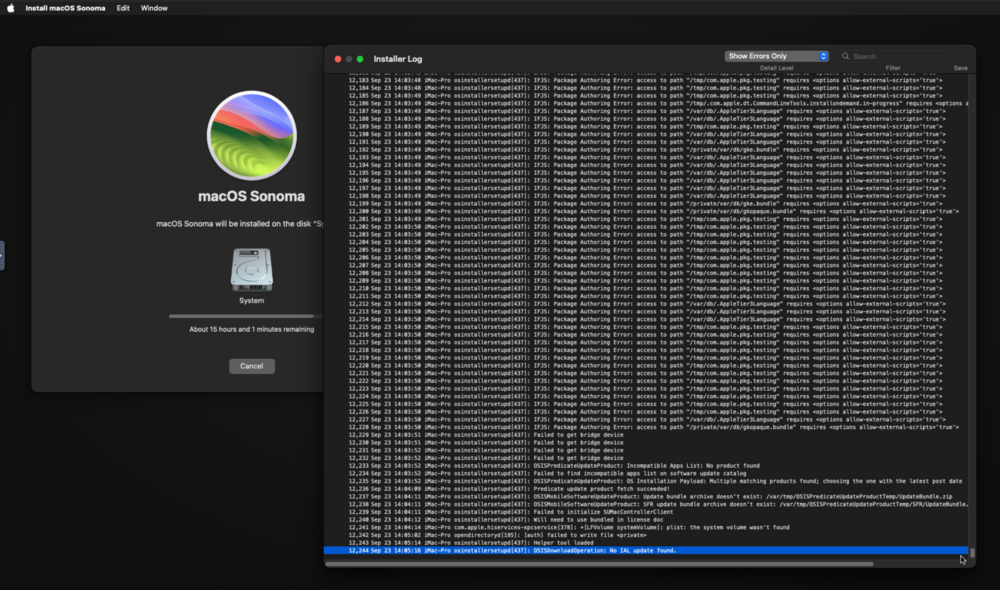The width and height of the screenshot is (1000, 590).
Task: Select log line 12,236 Predicate update product fetch
Action: click(x=645, y=489)
